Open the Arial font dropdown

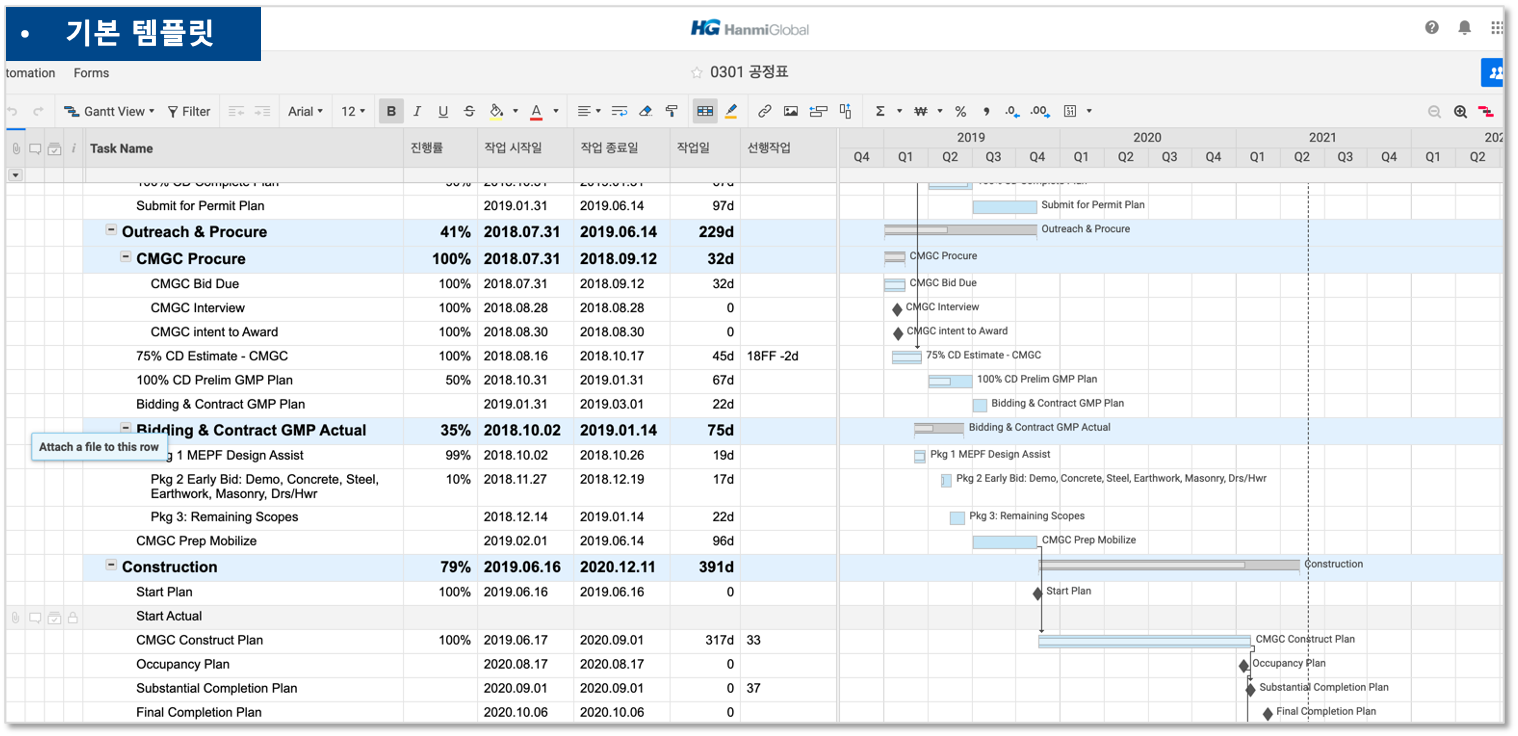coord(306,111)
